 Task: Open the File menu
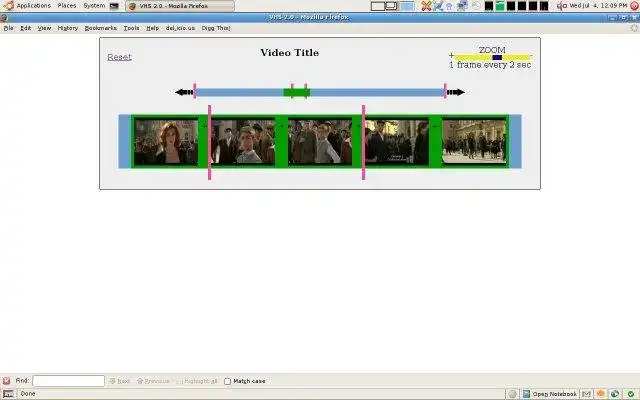coord(9,28)
